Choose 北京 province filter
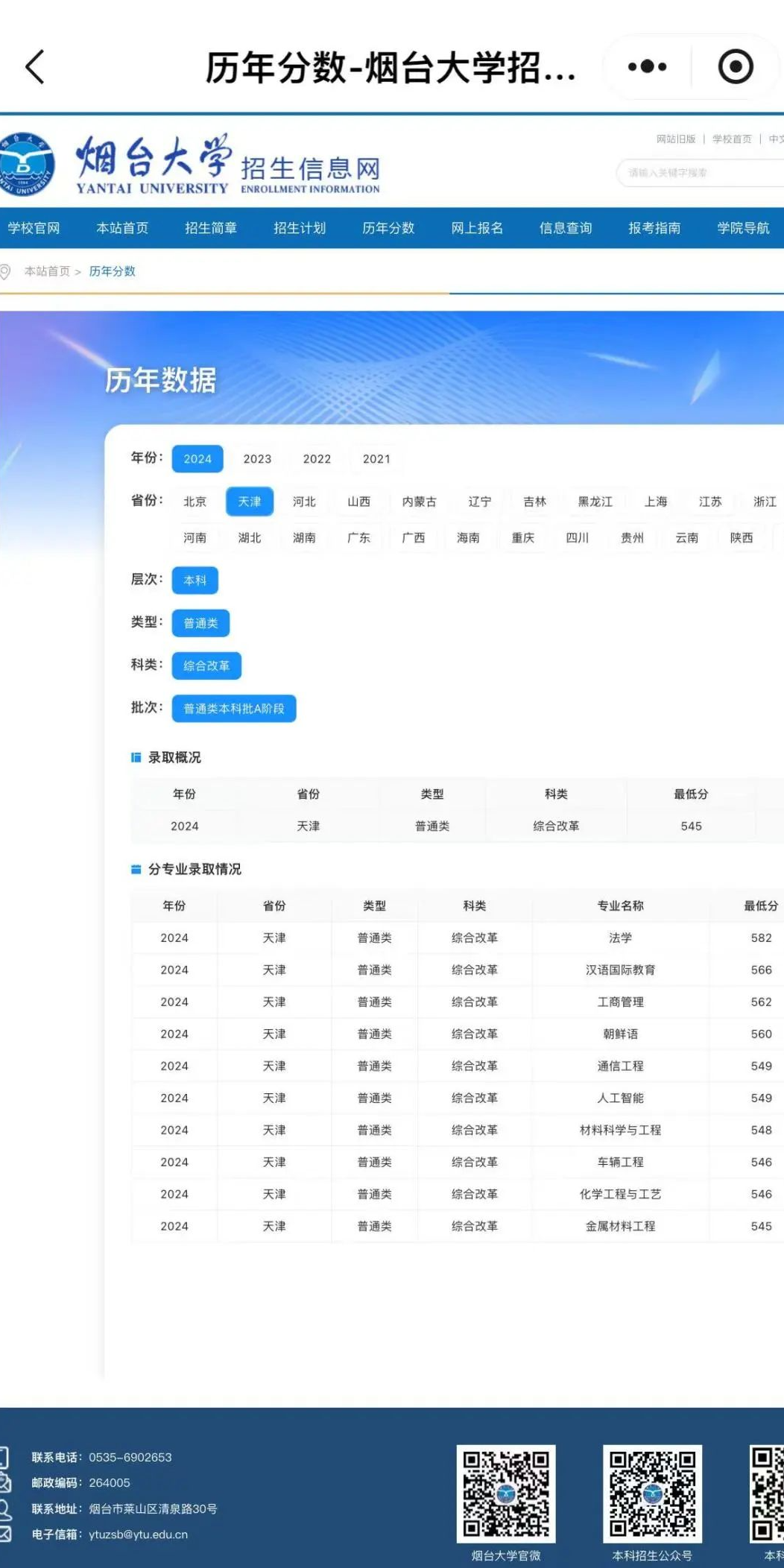This screenshot has height=1568, width=784. [x=195, y=502]
